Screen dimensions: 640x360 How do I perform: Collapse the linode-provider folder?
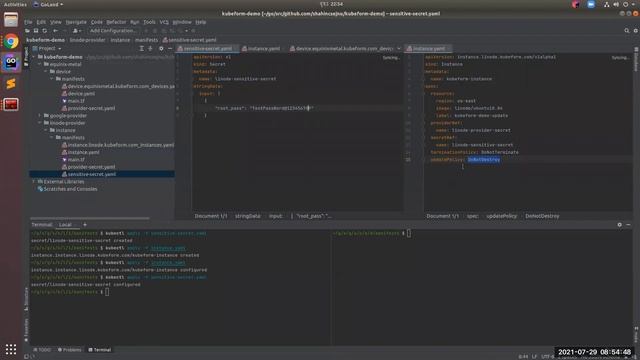point(40,123)
